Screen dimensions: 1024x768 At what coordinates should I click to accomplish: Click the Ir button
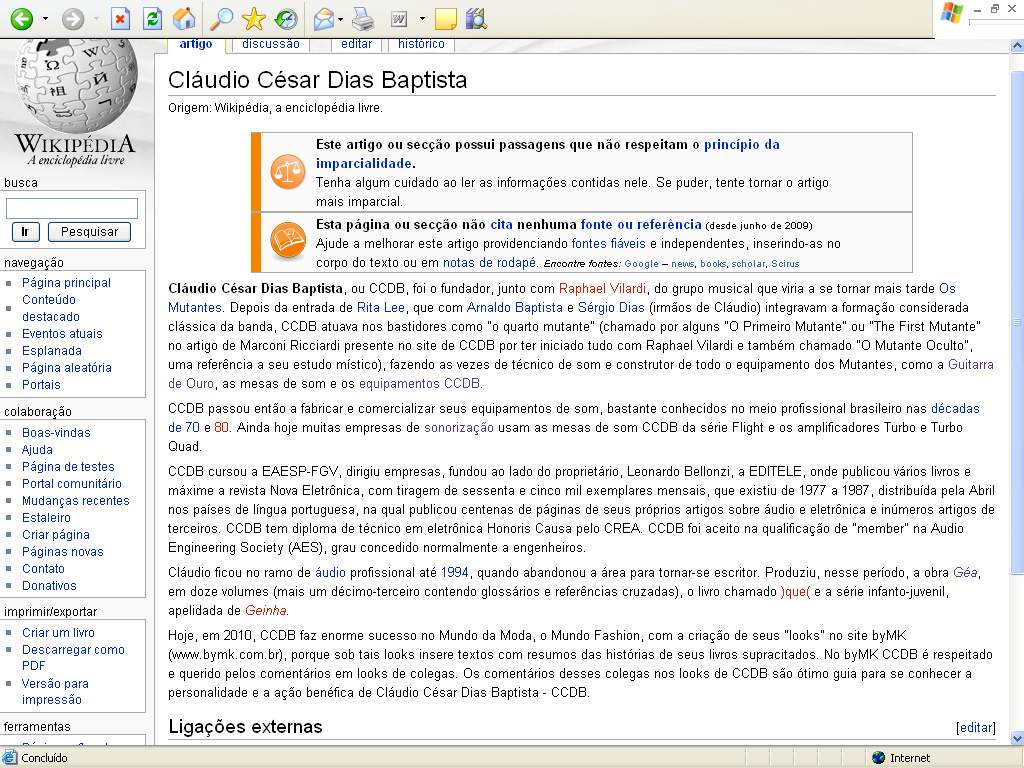25,232
